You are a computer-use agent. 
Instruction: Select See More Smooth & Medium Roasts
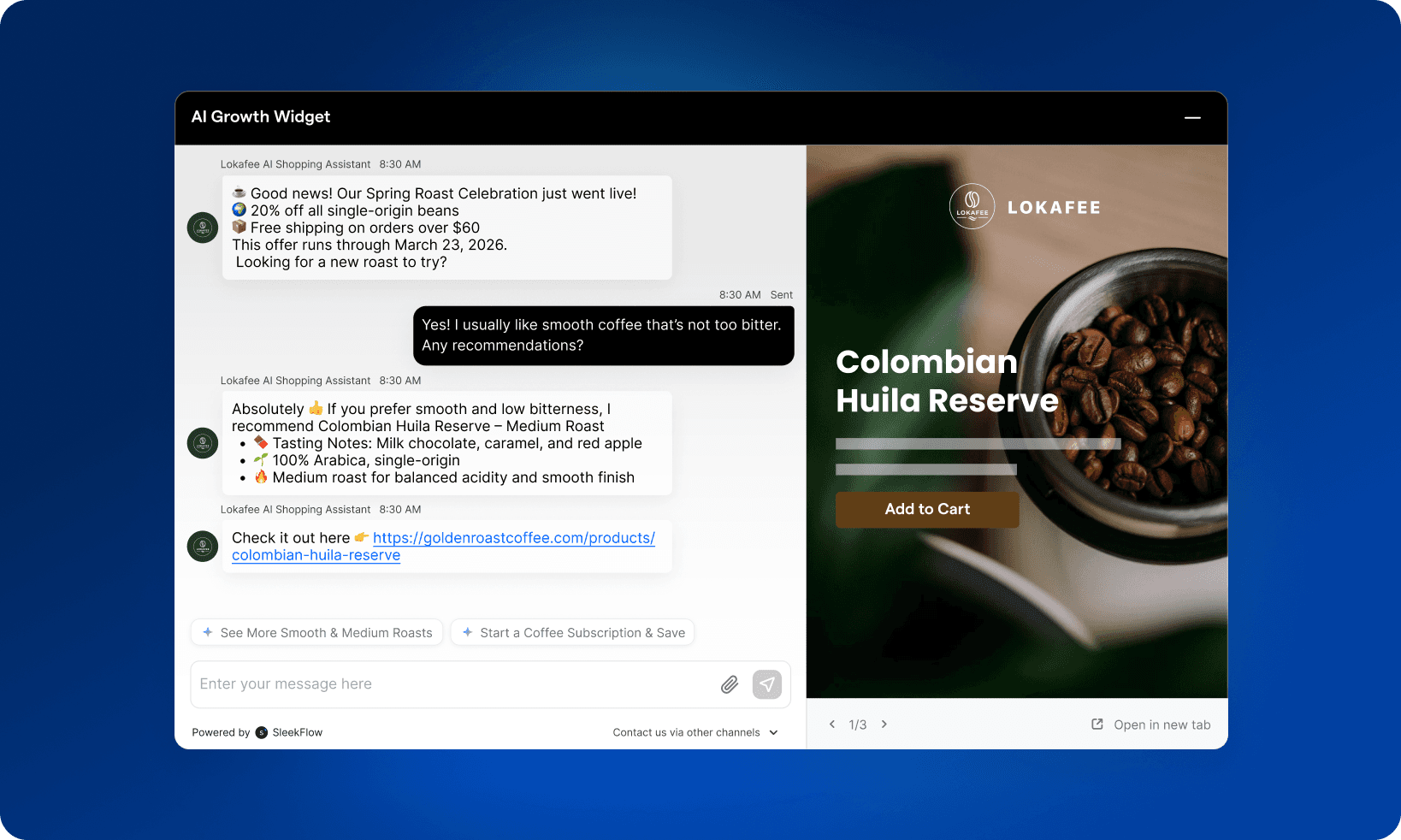[x=316, y=633]
